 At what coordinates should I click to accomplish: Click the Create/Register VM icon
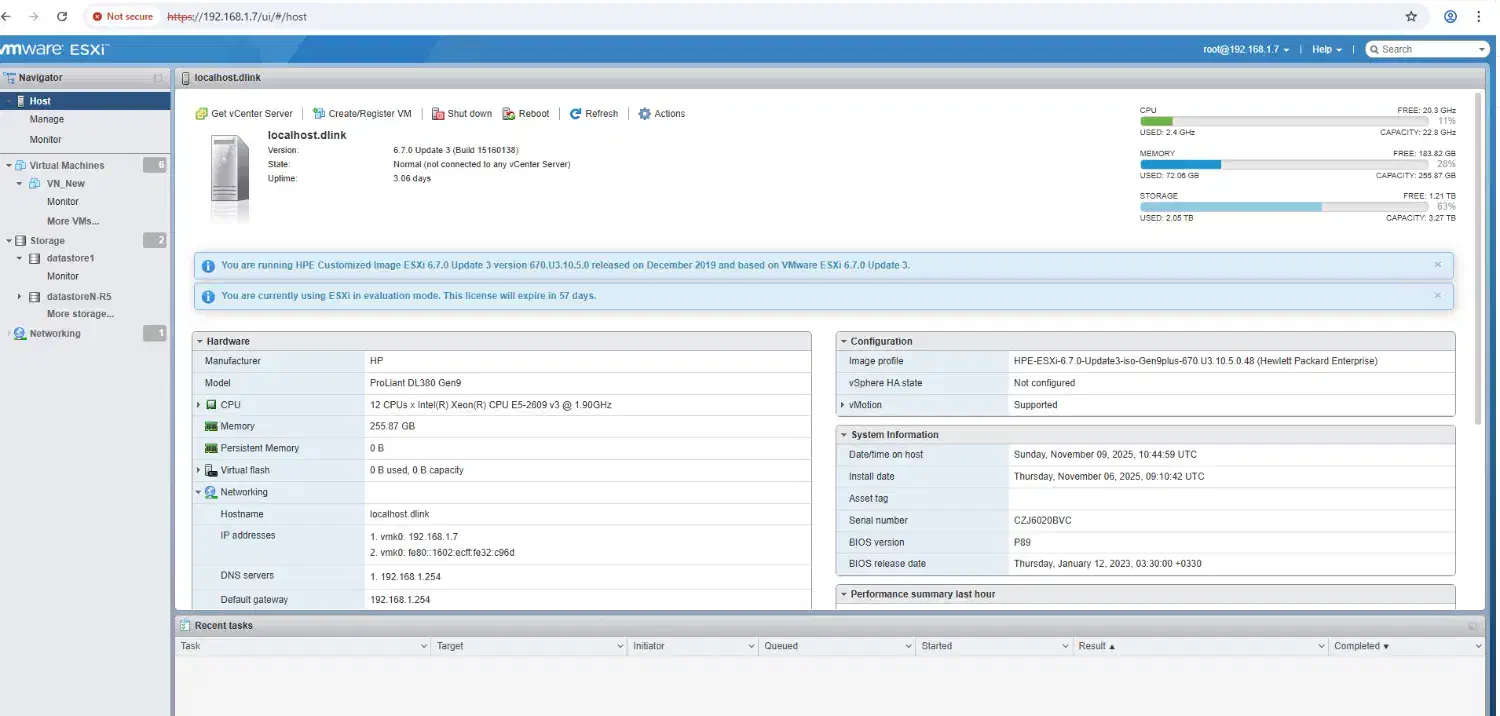(x=319, y=114)
